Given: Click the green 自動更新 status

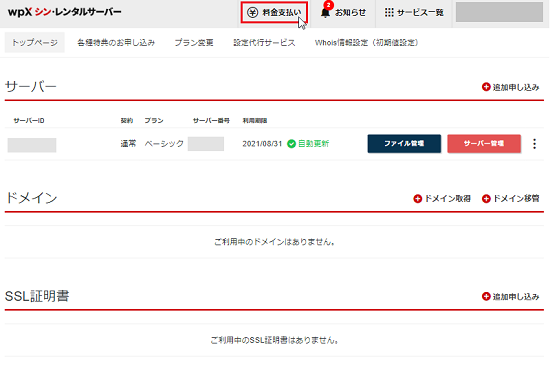Looking at the screenshot, I should pyautogui.click(x=313, y=144).
